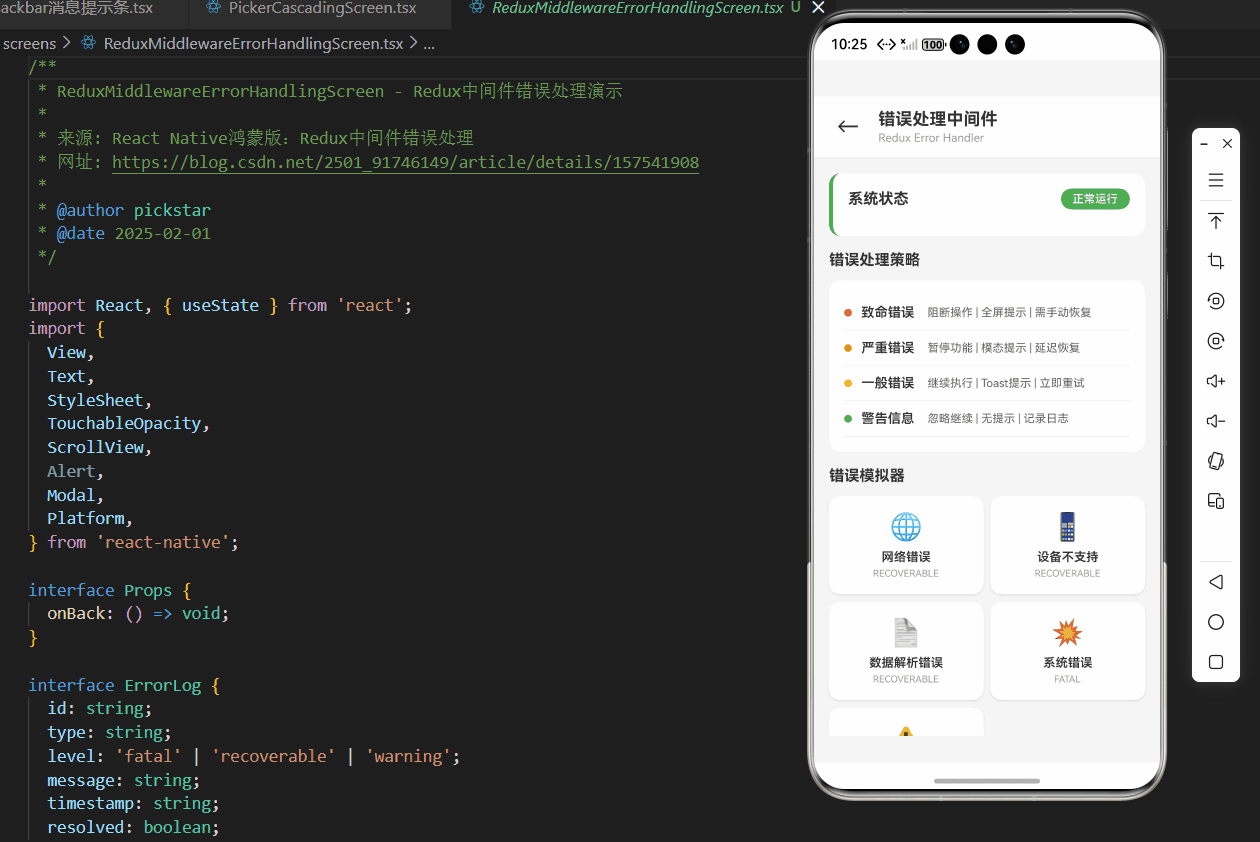Minimize the emulator side toolbar

1205,144
